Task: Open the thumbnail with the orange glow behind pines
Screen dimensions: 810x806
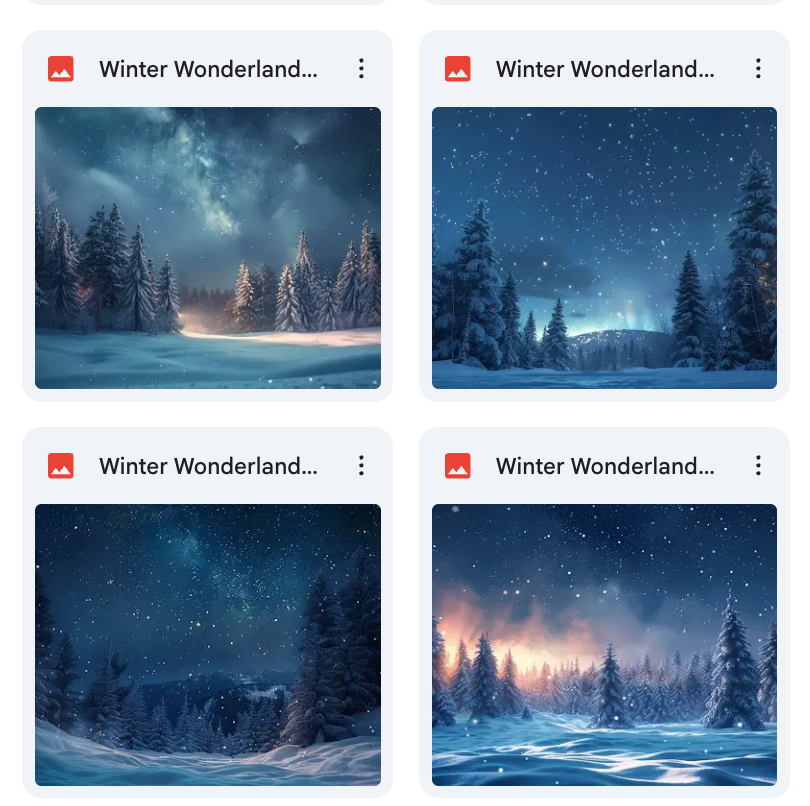Action: coord(604,645)
